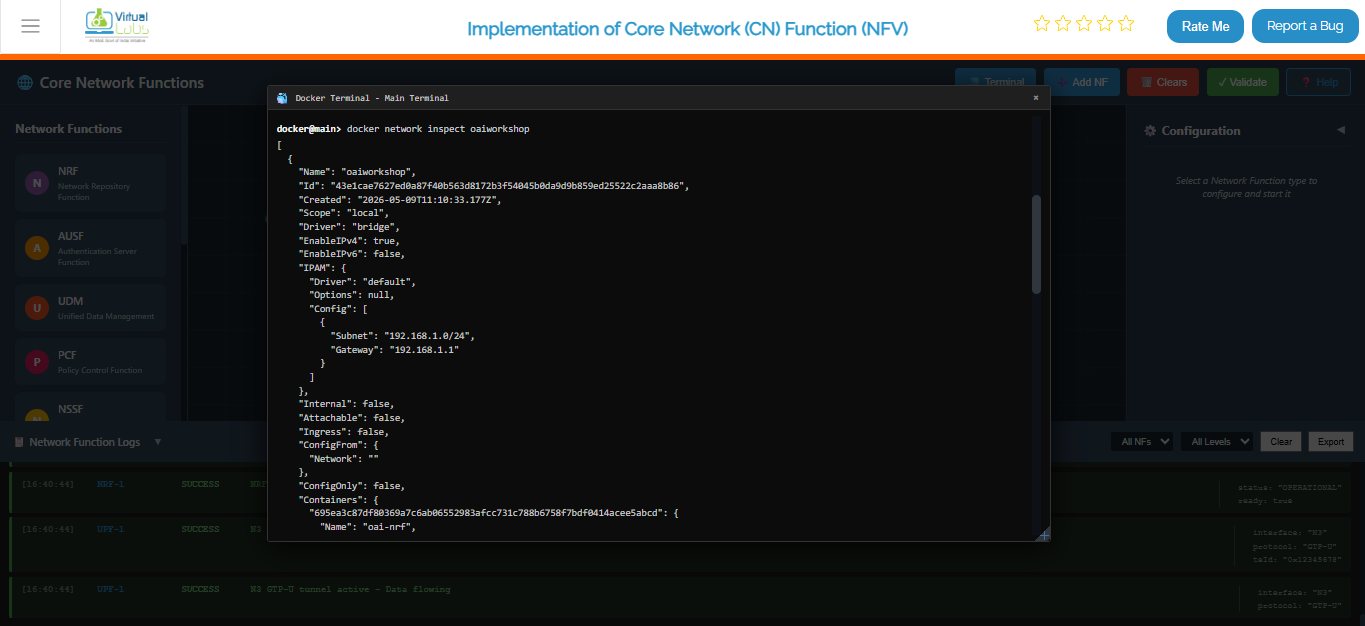Click the "Created" timestamp line
Screen dimensions: 1365x626
400,200
